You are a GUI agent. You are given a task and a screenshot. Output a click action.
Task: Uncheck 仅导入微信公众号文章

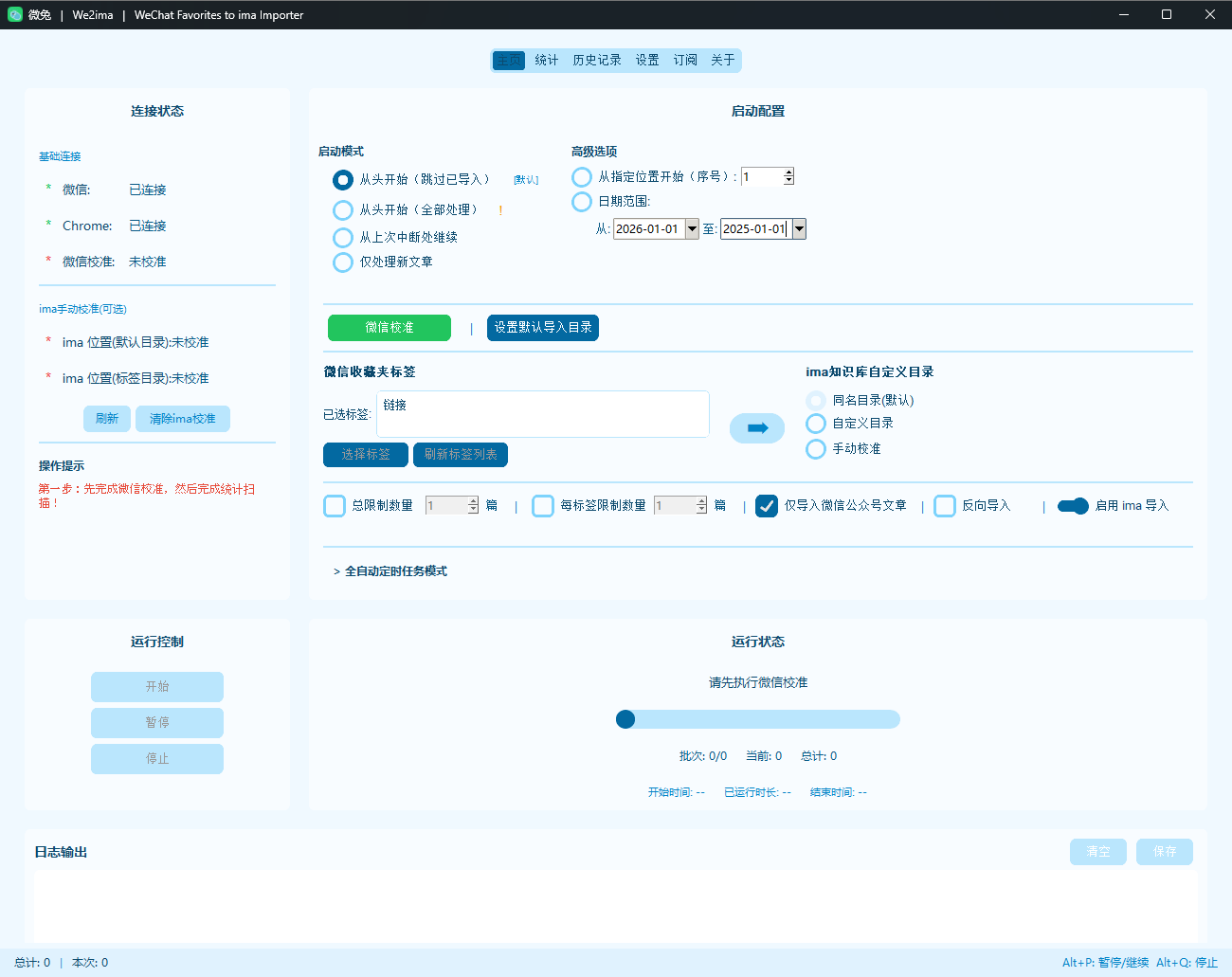tap(767, 506)
